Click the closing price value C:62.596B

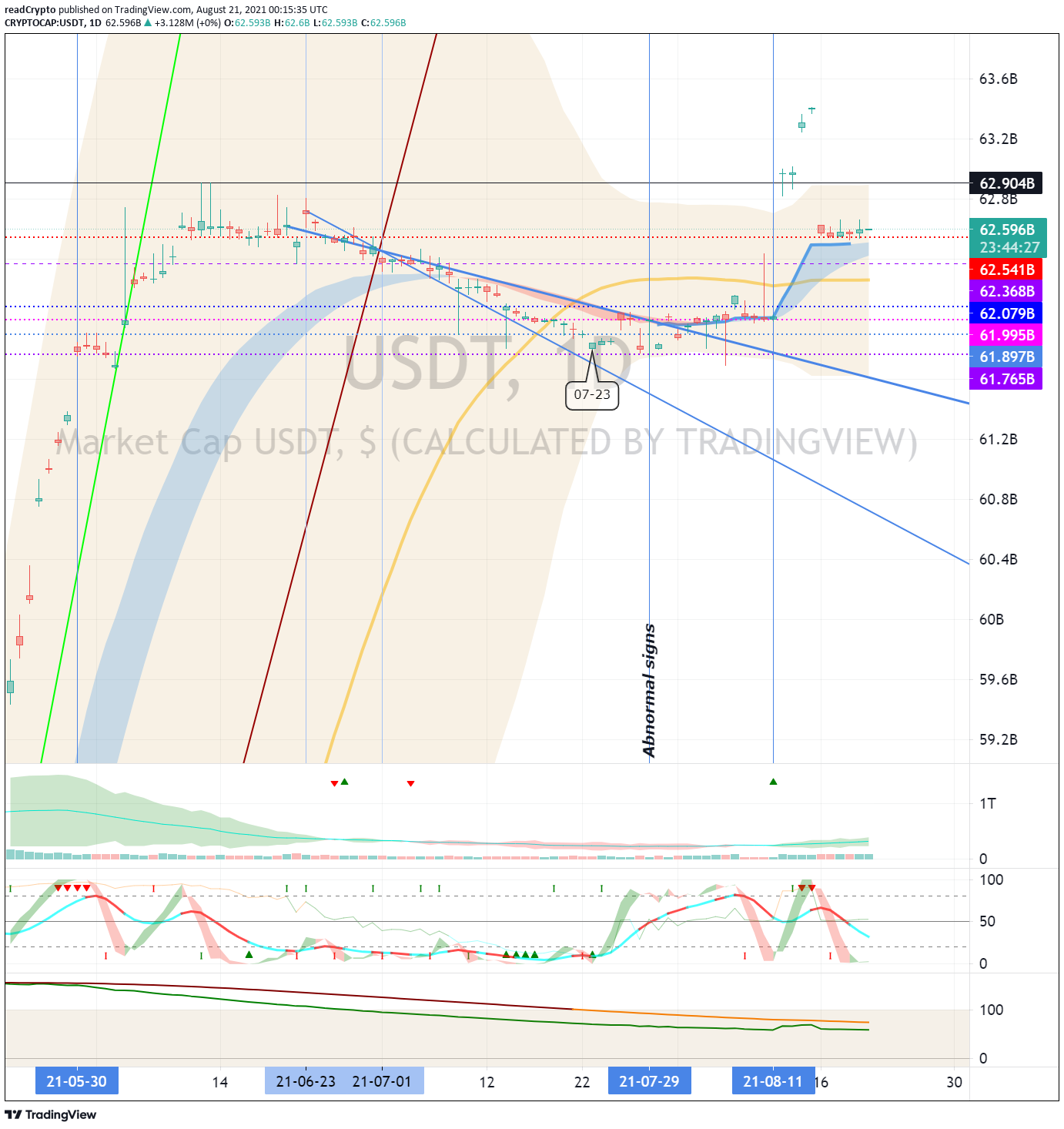[383, 22]
